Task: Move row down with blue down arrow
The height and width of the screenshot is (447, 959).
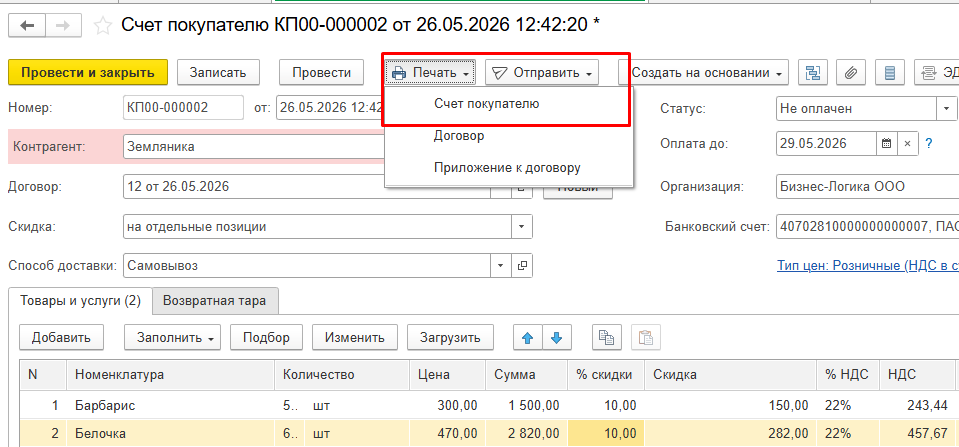Action: point(556,337)
